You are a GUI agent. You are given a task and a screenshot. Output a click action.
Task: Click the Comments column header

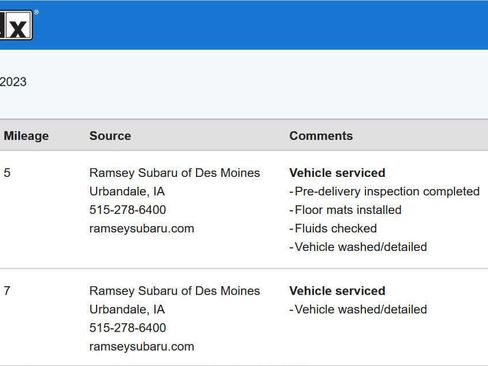(321, 136)
